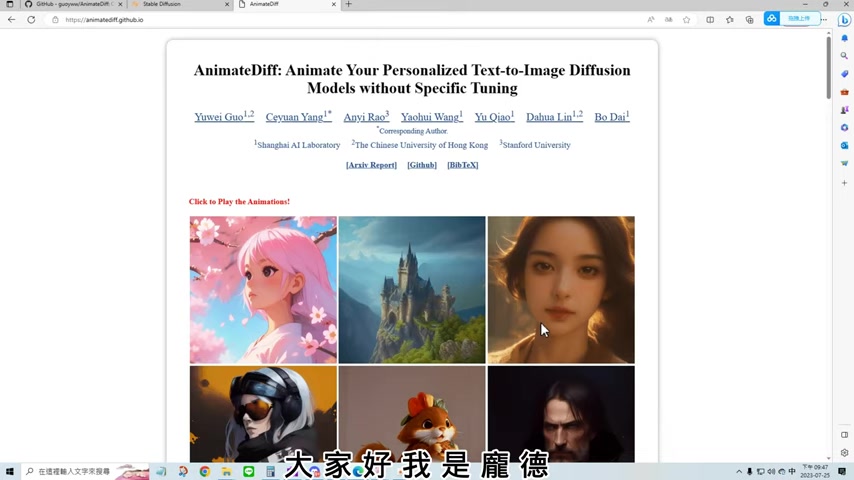
Task: Toggle split screen view icon
Action: coord(710,20)
